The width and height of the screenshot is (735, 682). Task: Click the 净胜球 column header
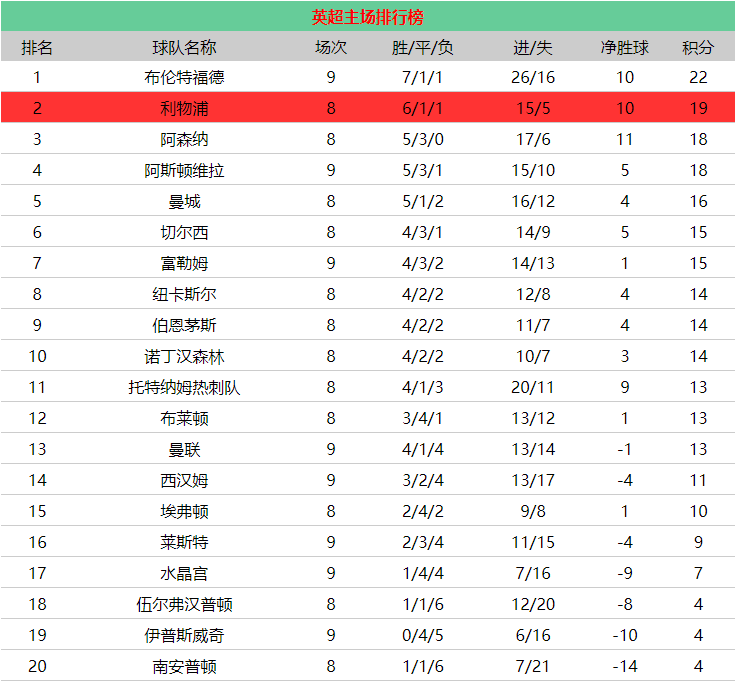pyautogui.click(x=625, y=47)
